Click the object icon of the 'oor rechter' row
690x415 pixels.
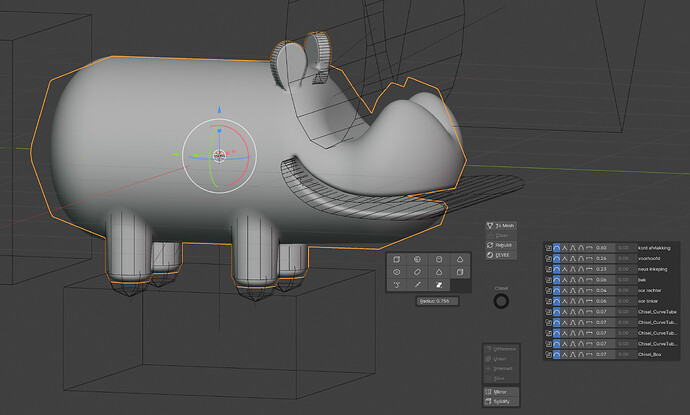point(548,290)
